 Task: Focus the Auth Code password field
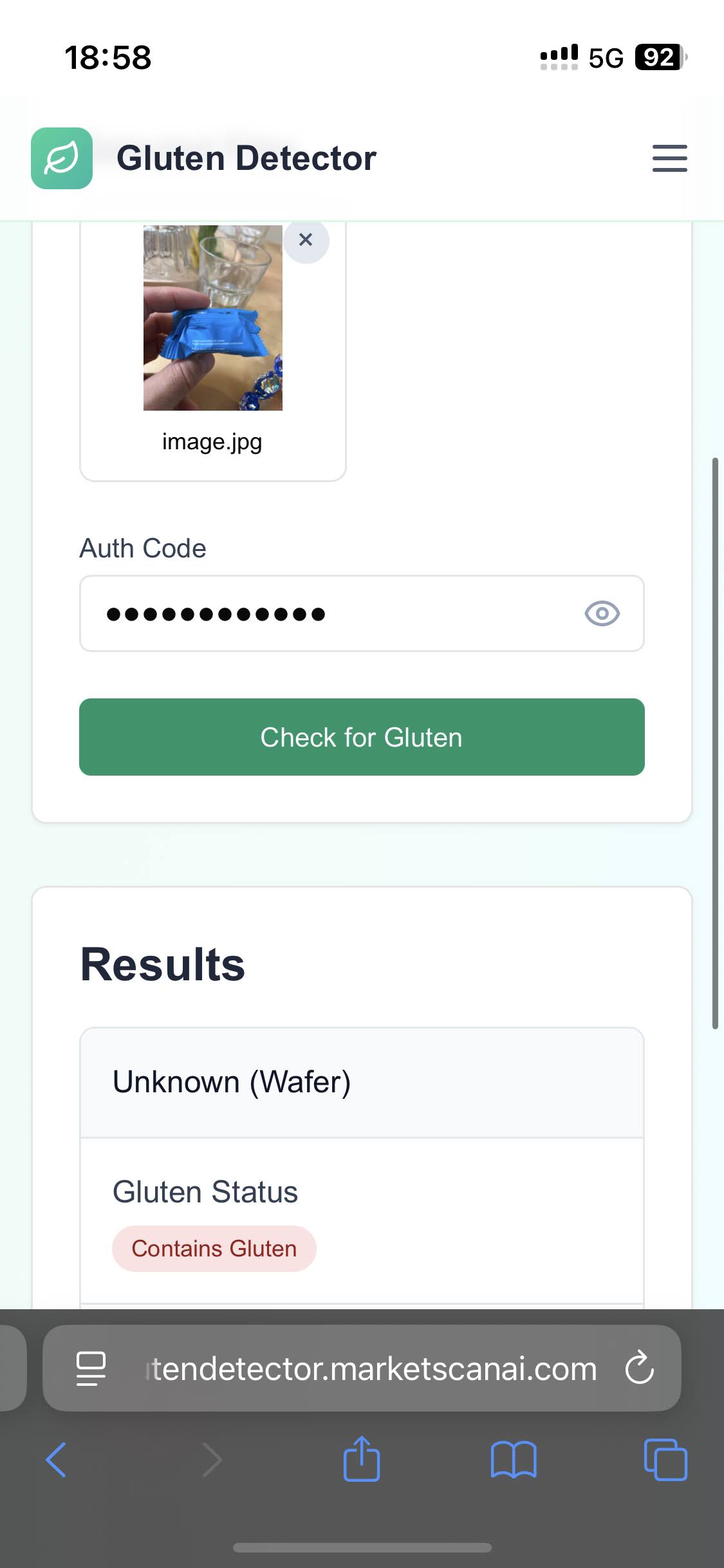pos(335,613)
